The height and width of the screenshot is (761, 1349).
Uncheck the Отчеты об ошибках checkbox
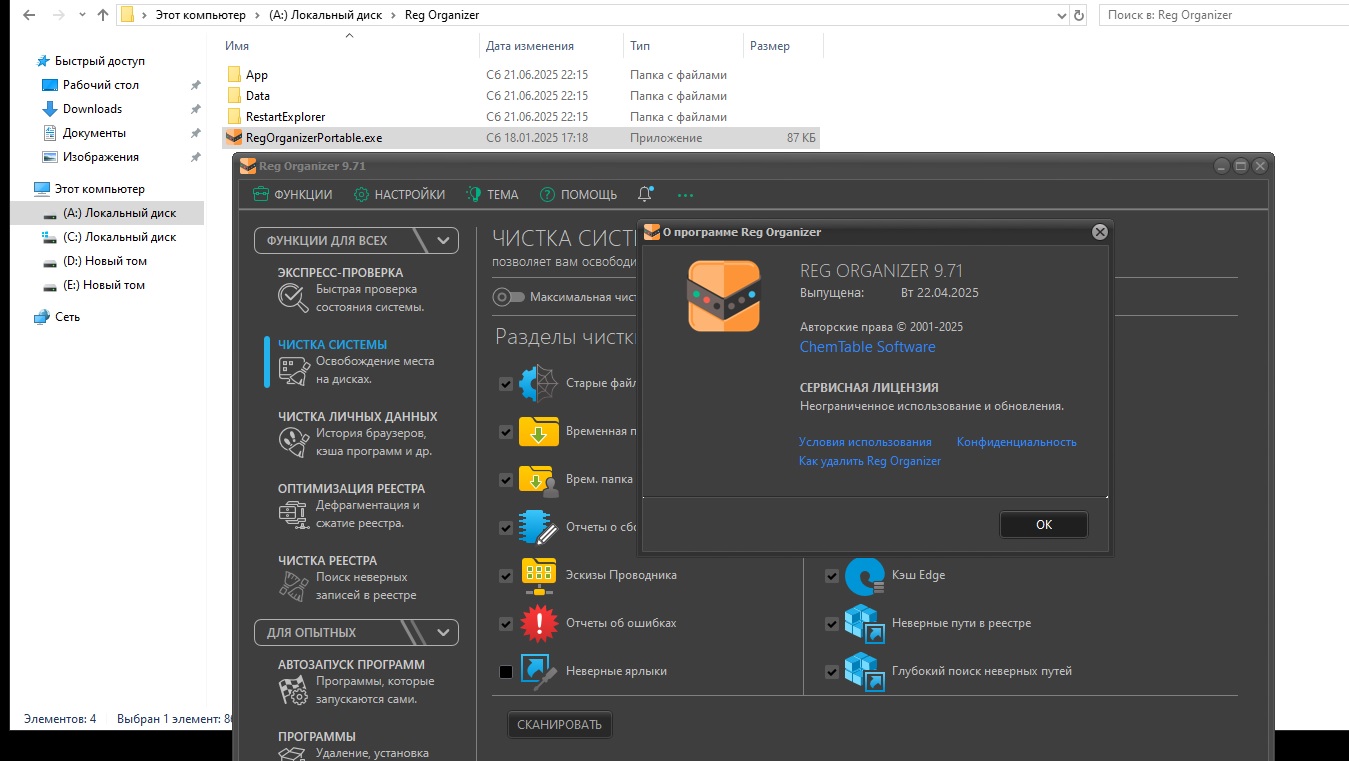coord(506,624)
